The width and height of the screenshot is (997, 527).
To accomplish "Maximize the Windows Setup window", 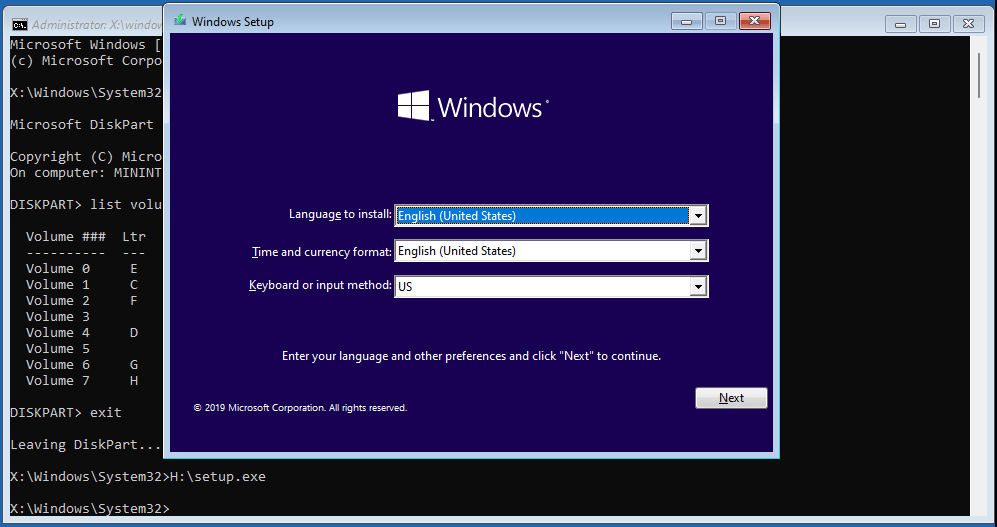I will pyautogui.click(x=720, y=21).
